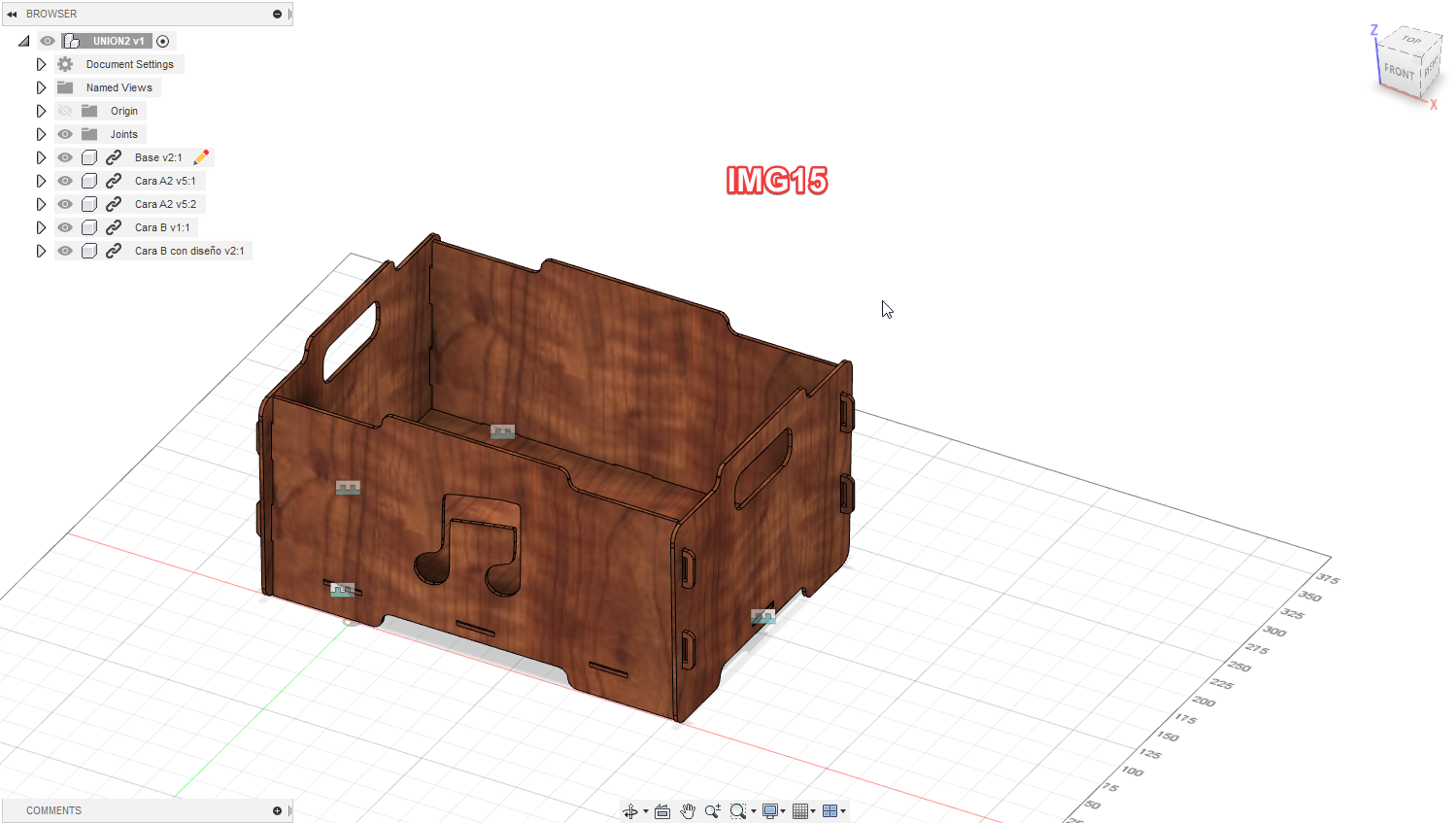Open the Viewports layout icon

(x=830, y=811)
